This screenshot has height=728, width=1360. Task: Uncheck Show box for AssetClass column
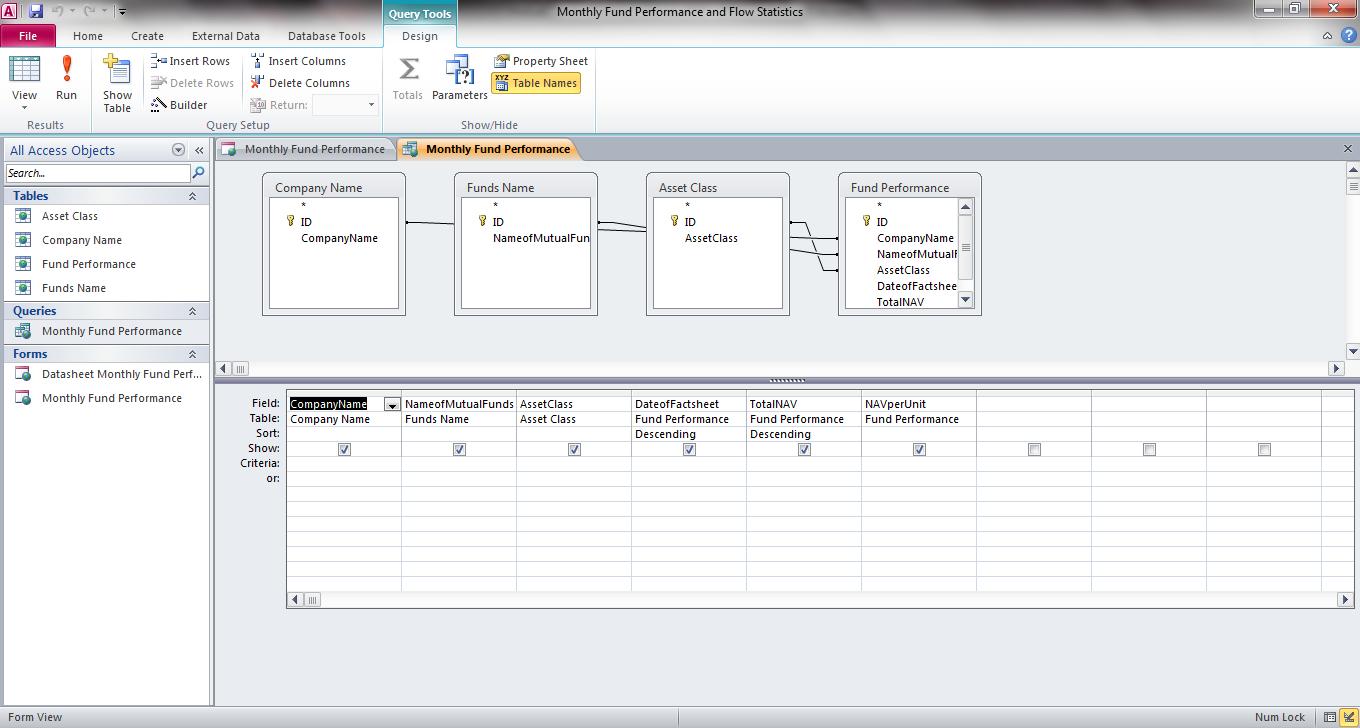(574, 449)
